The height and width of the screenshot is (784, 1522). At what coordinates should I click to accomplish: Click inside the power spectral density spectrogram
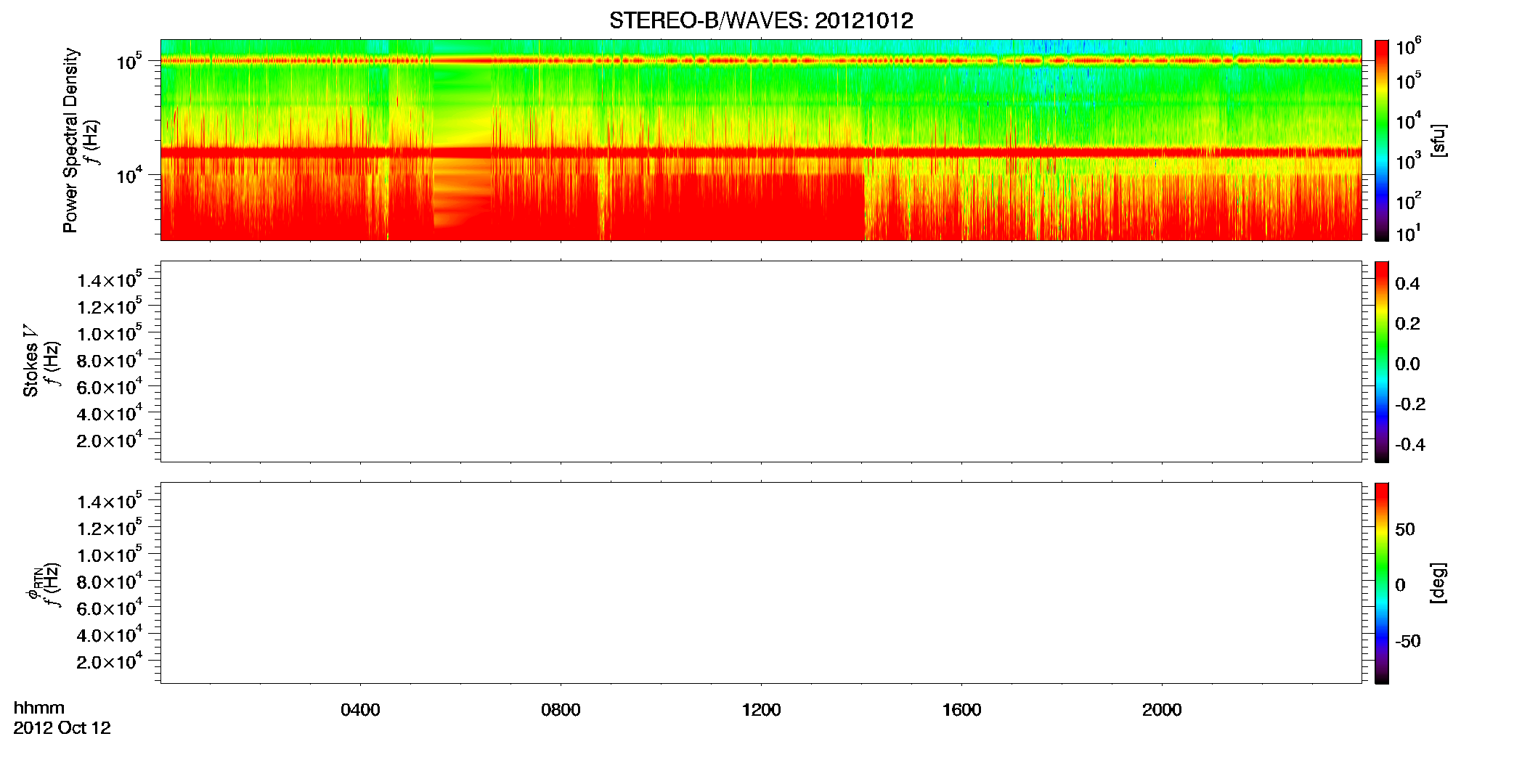click(761, 139)
